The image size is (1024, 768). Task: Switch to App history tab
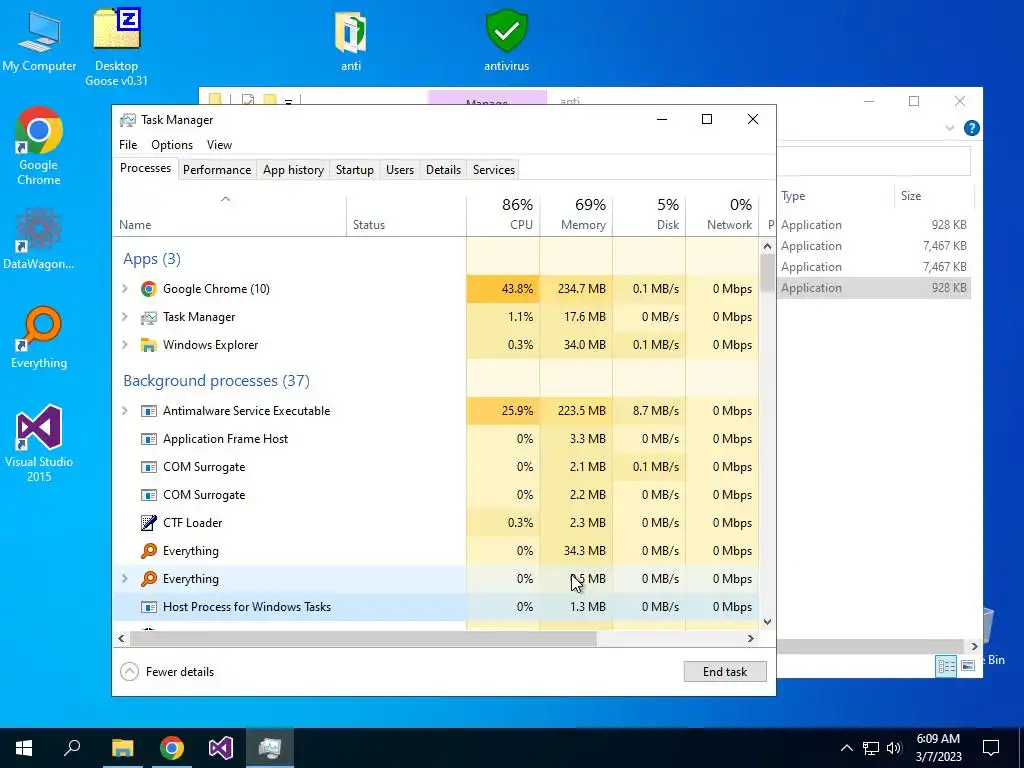pos(293,170)
